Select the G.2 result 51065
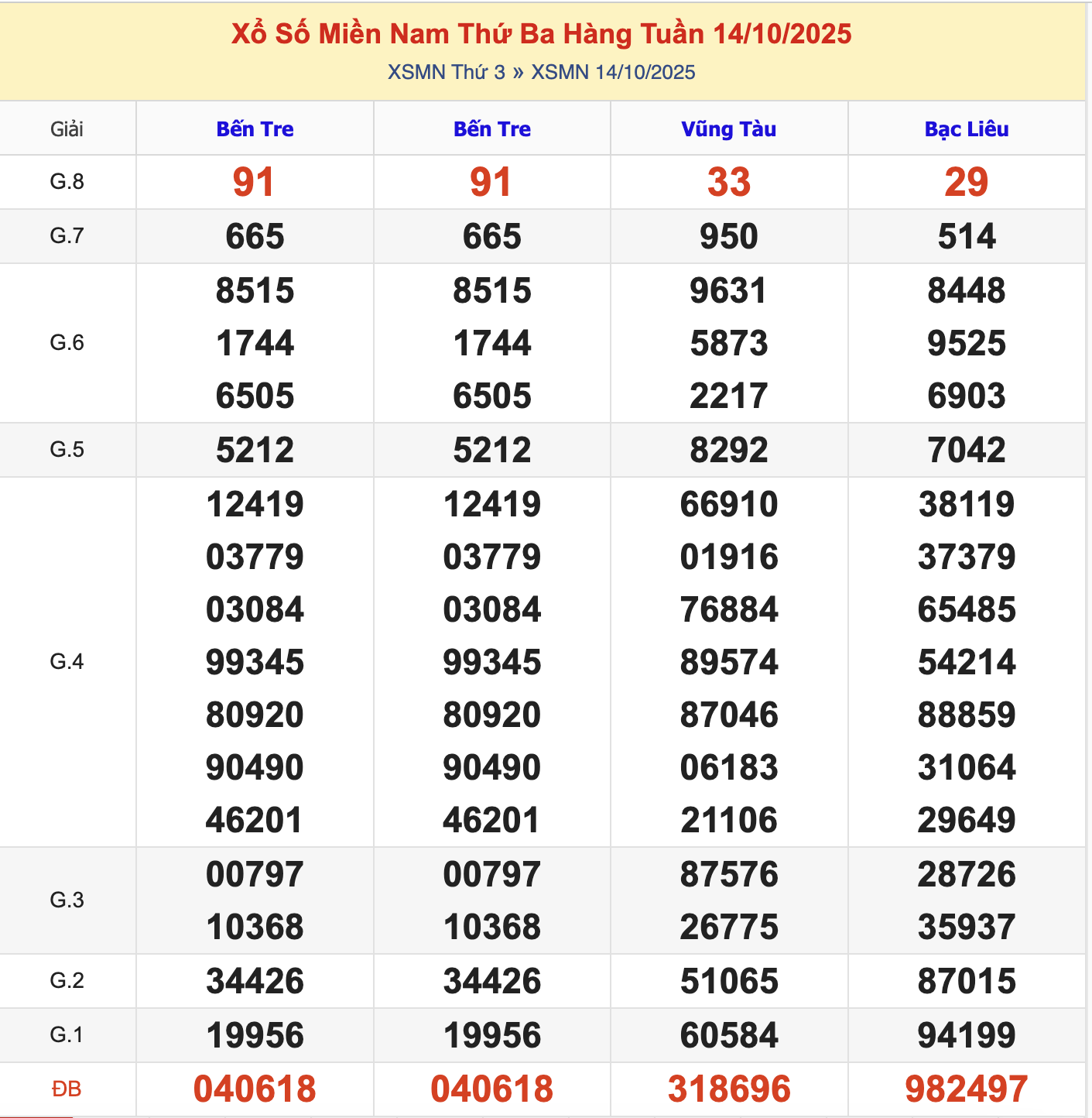Screen dimensions: 1092x1118 coord(728,981)
